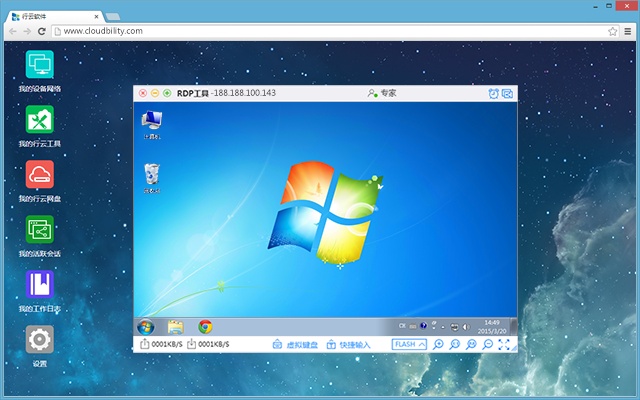Open File Explorer in remote taskbar
The width and height of the screenshot is (640, 400).
176,327
